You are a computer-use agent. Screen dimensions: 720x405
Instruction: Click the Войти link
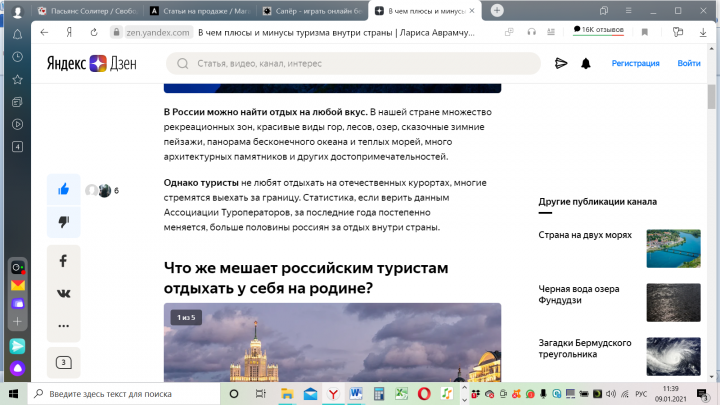pyautogui.click(x=689, y=63)
